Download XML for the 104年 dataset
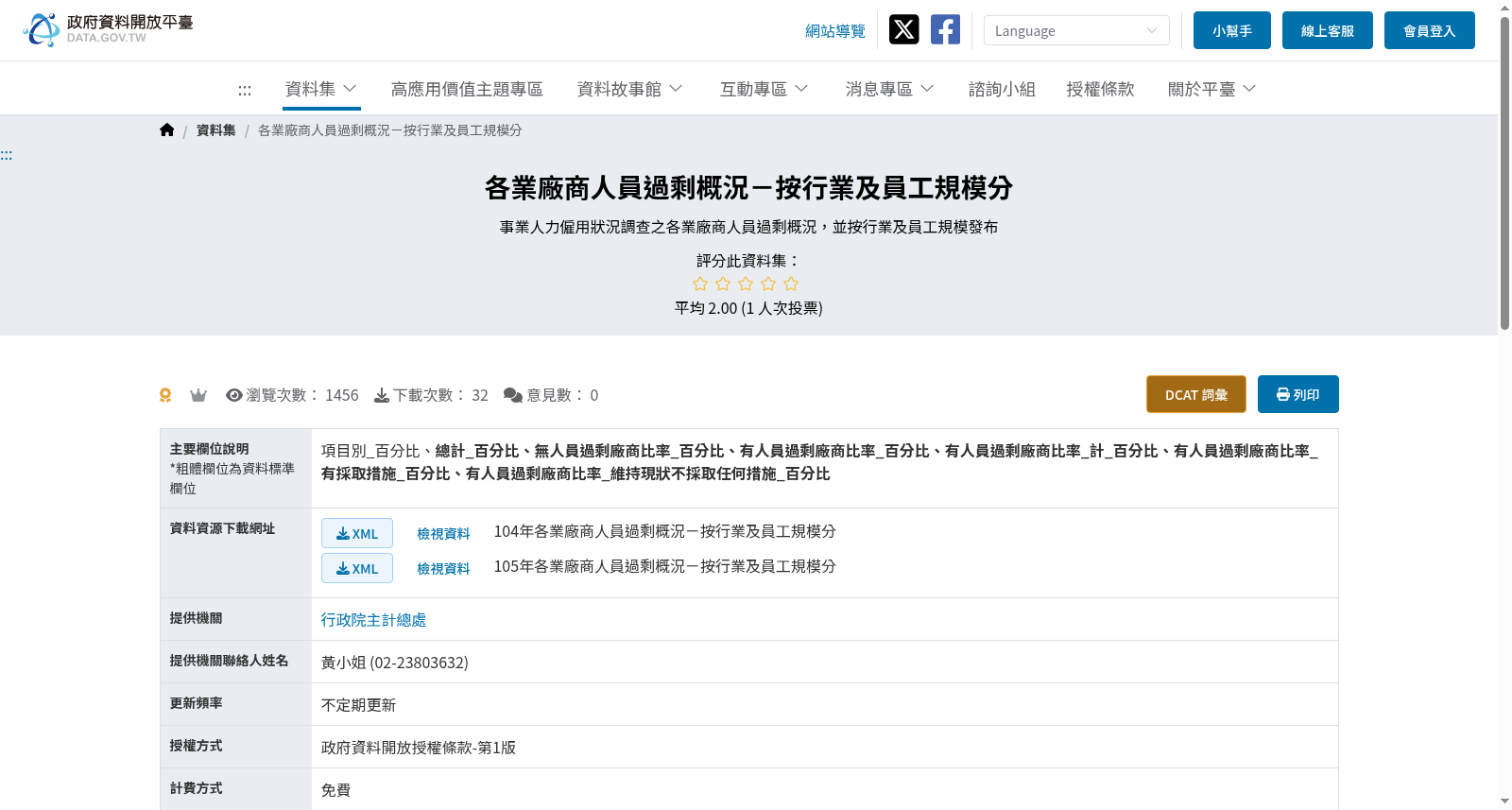The image size is (1512, 810). point(357,533)
